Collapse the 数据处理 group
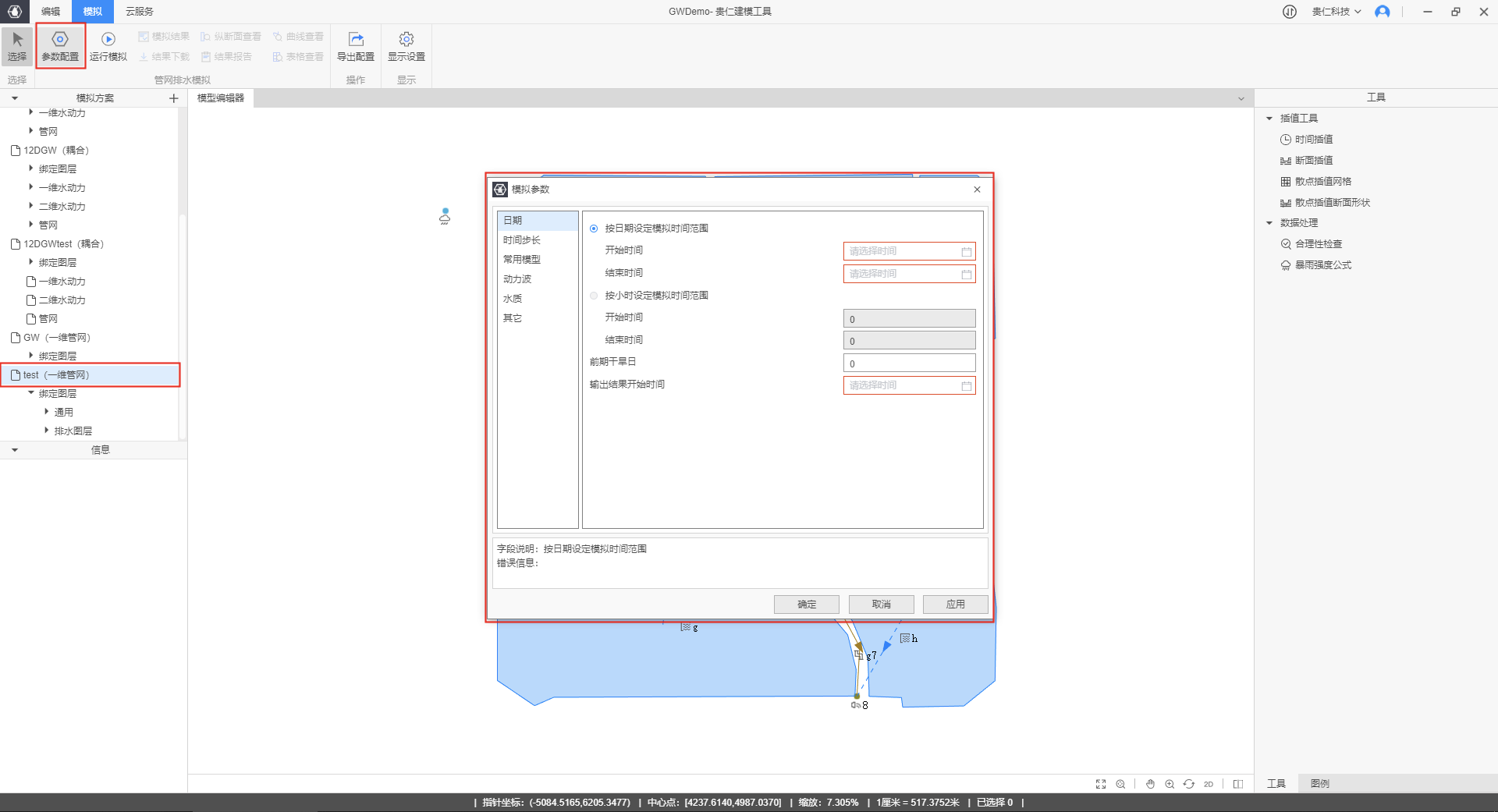 [1269, 223]
